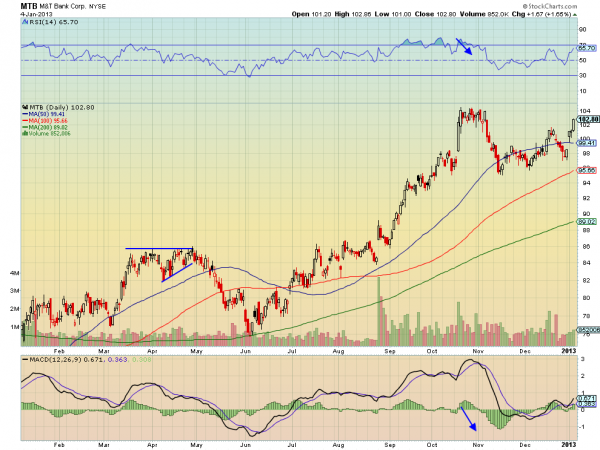Click the 852006 volume tag on axis
Image resolution: width=600 pixels, height=450 pixels.
point(588,329)
